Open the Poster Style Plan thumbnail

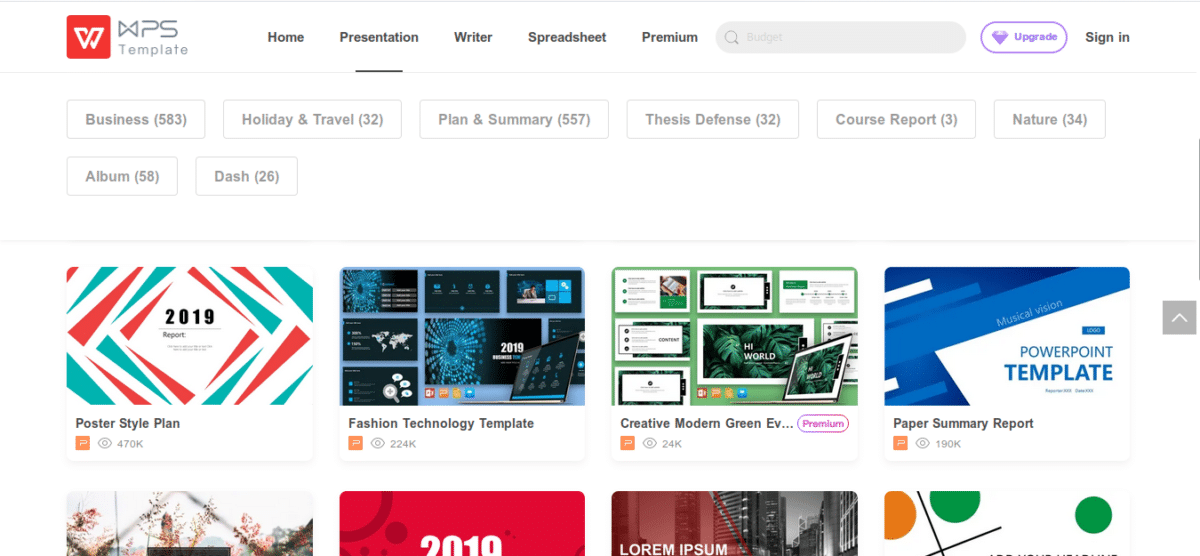[190, 336]
